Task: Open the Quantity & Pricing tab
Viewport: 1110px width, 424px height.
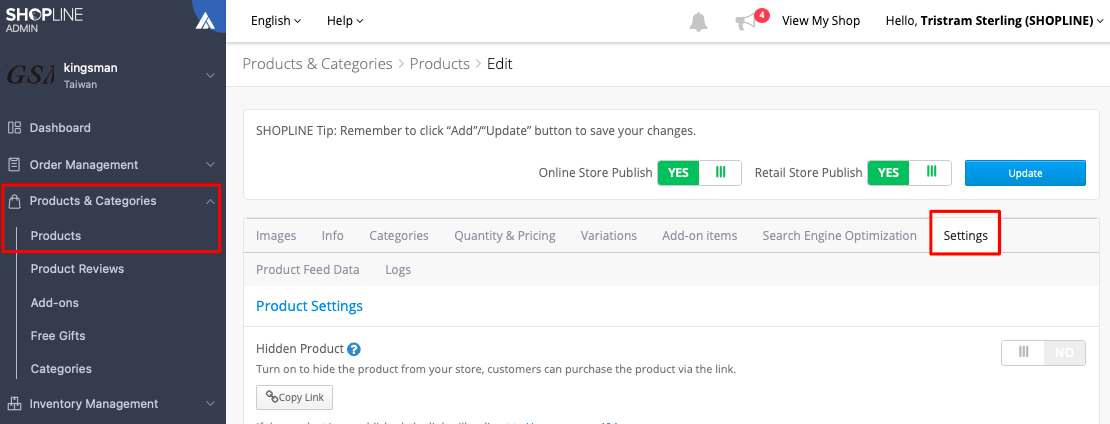Action: (x=505, y=236)
